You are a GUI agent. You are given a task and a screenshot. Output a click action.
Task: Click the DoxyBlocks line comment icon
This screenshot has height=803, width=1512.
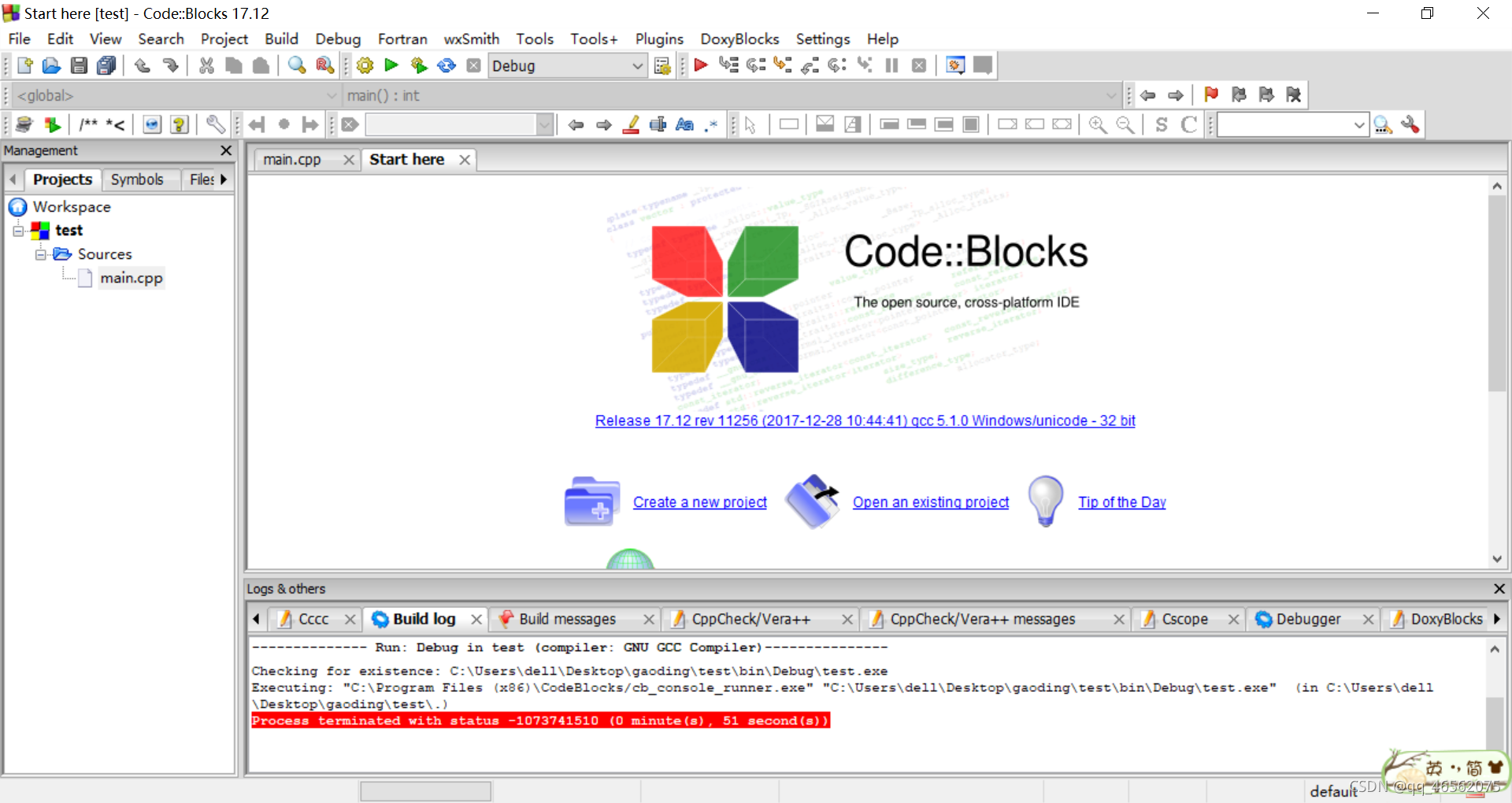tap(115, 124)
